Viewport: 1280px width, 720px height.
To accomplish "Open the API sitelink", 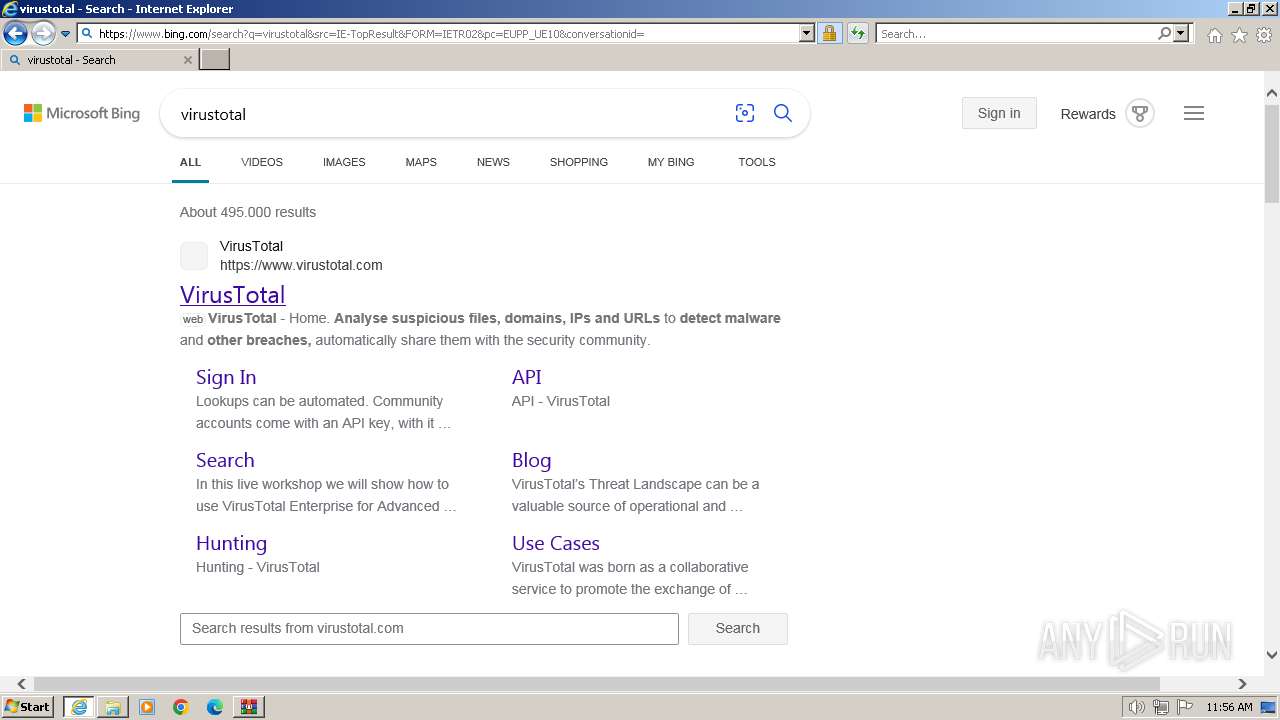I will click(x=527, y=377).
